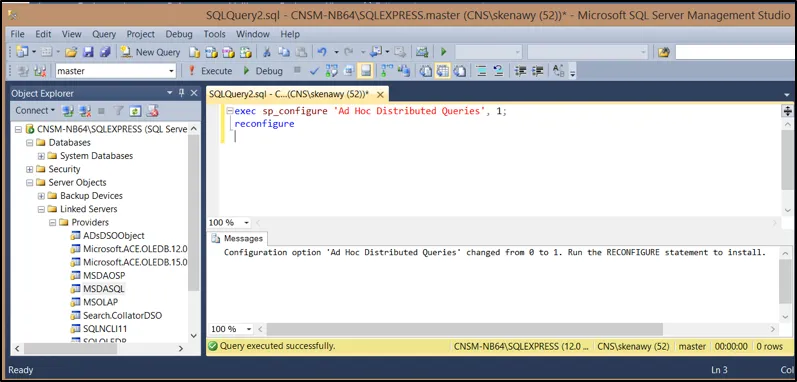The height and width of the screenshot is (382, 797).
Task: Open the Query menu
Action: (x=104, y=34)
